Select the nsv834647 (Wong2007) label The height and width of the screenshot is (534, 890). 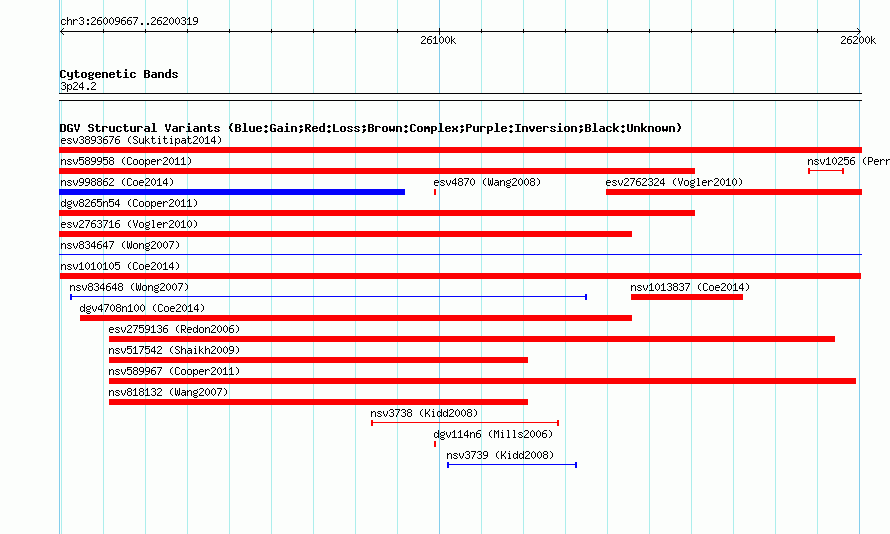[x=120, y=245]
